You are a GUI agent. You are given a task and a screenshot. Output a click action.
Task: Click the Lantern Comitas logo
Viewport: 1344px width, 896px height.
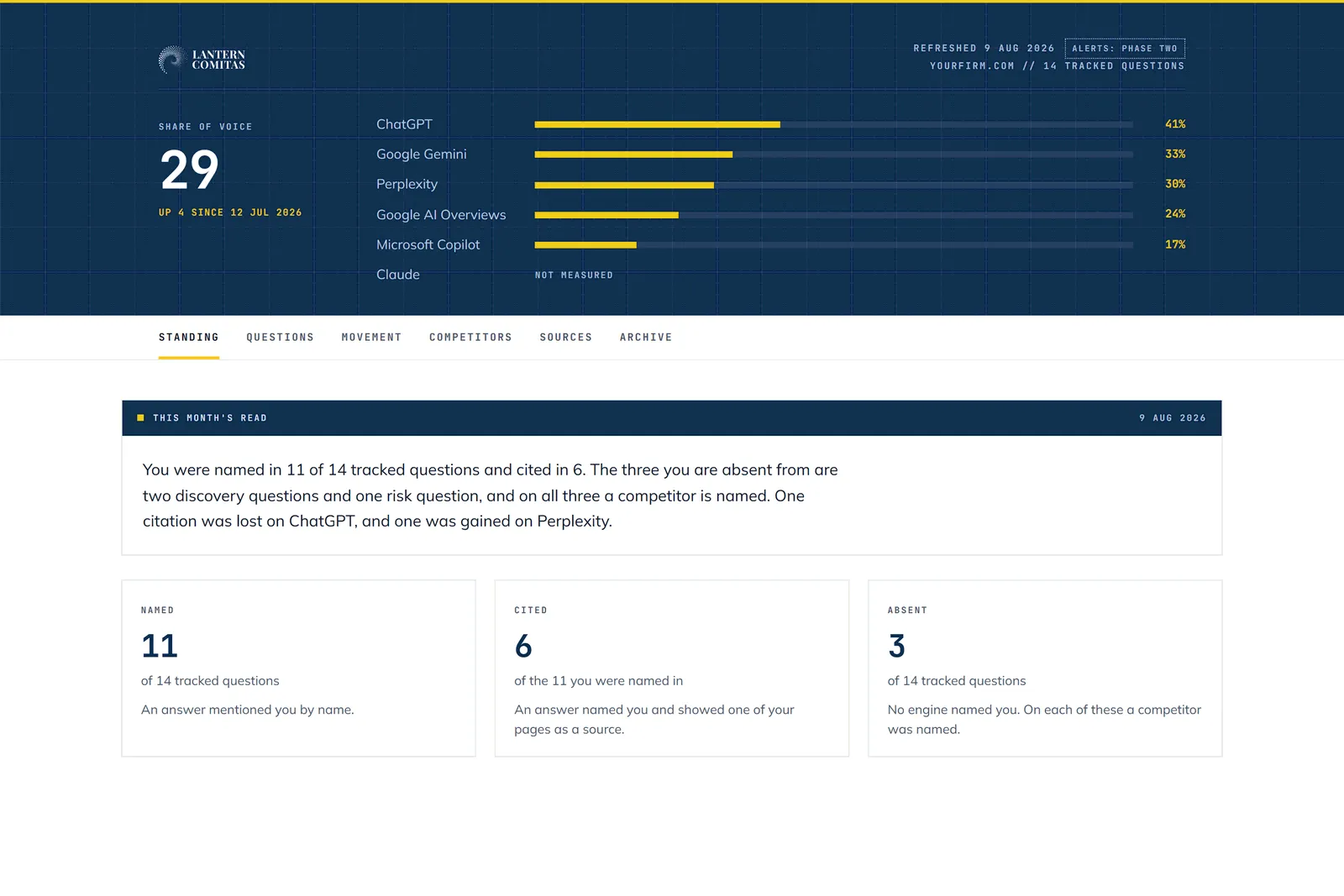pos(202,60)
